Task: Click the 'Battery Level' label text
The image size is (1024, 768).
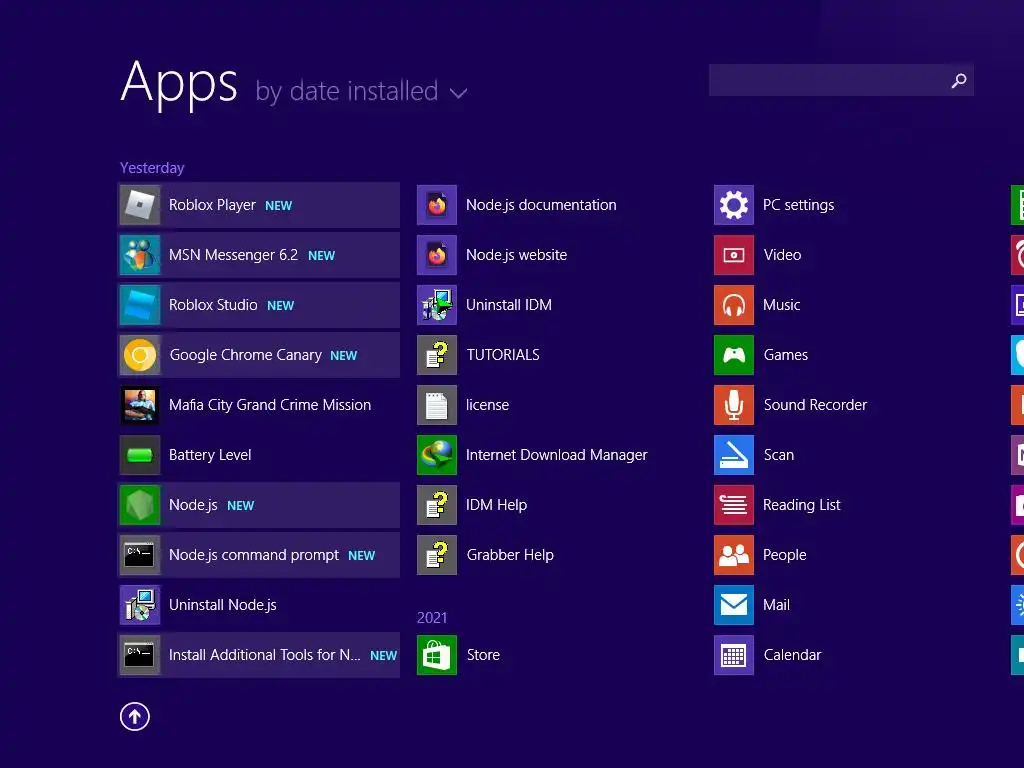Action: pyautogui.click(x=210, y=455)
